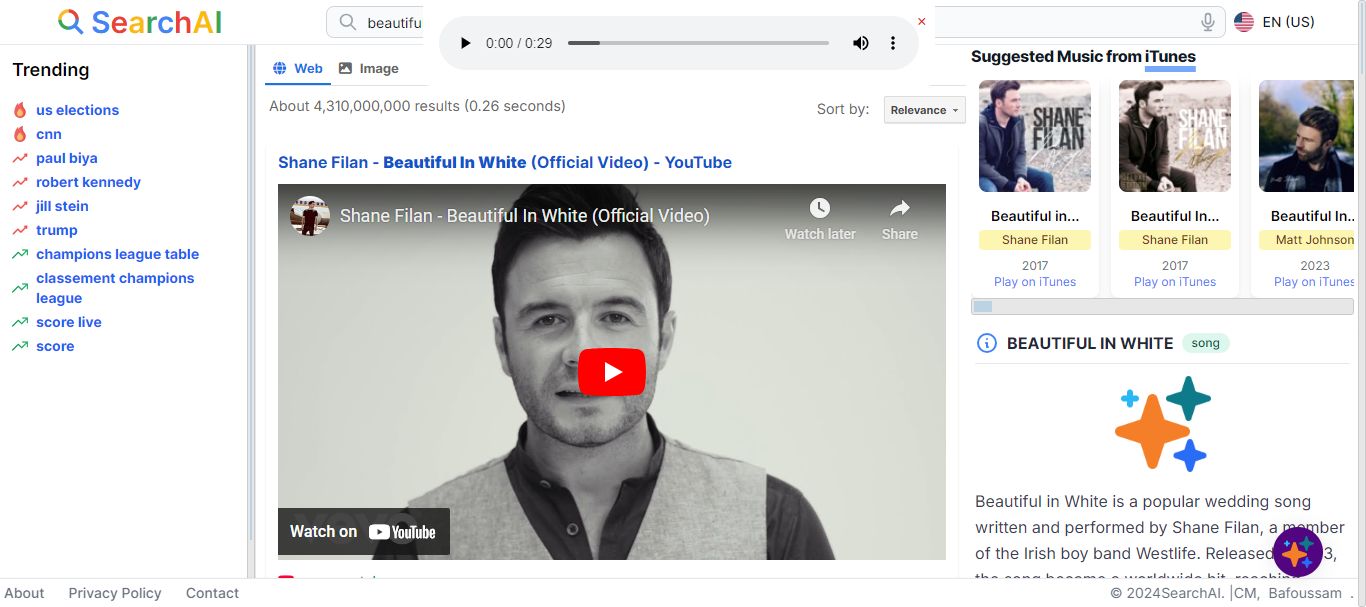Switch to the Image results tab
Image resolution: width=1366 pixels, height=607 pixels.
(x=368, y=68)
